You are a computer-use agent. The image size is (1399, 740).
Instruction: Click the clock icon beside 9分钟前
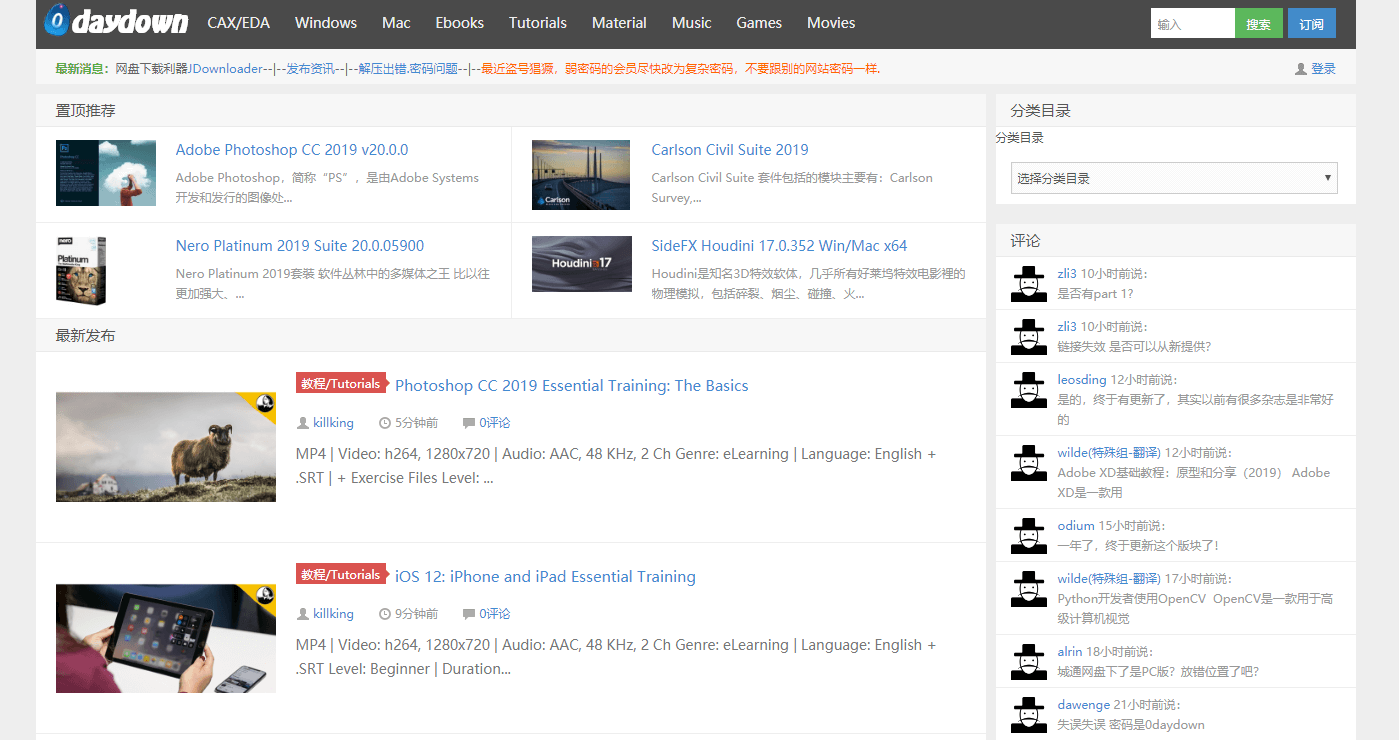[385, 614]
